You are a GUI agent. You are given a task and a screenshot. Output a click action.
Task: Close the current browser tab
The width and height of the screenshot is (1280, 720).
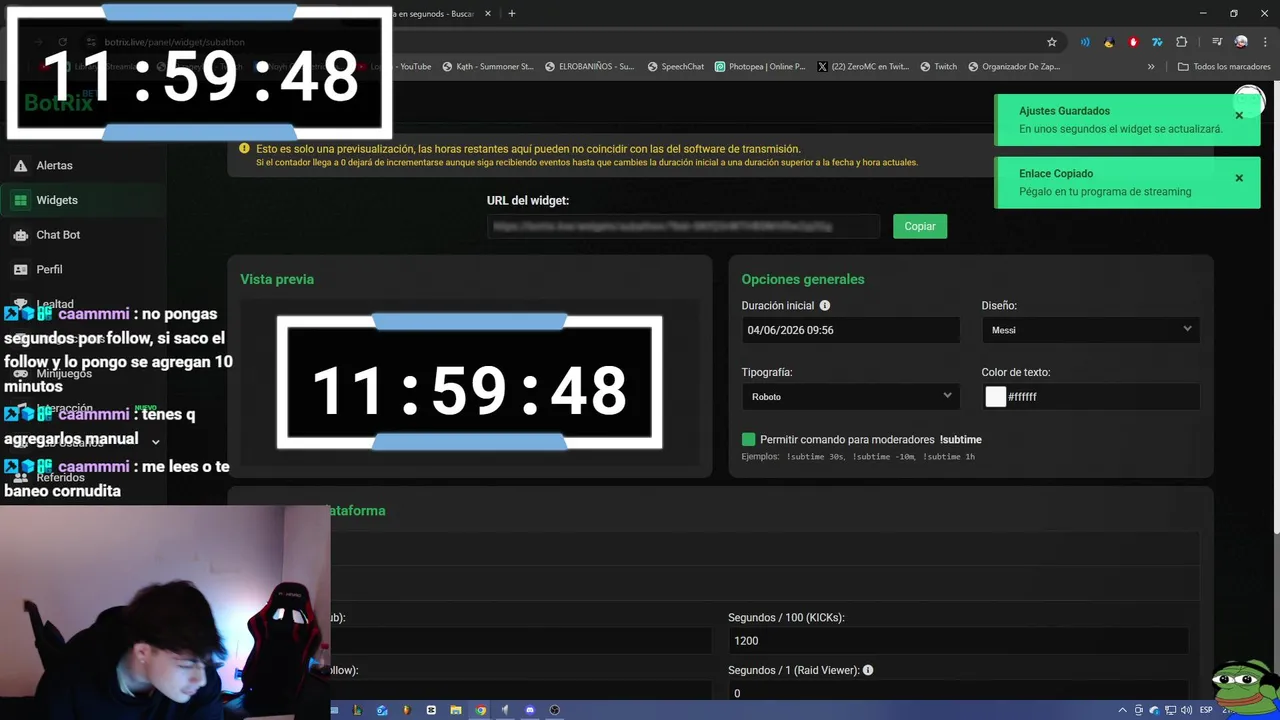click(x=487, y=14)
